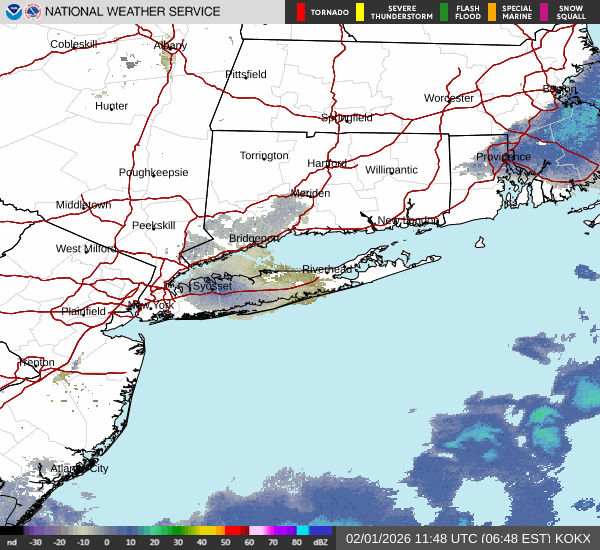
Task: Click the 'nd' end of the color scale
Action: pos(11,543)
